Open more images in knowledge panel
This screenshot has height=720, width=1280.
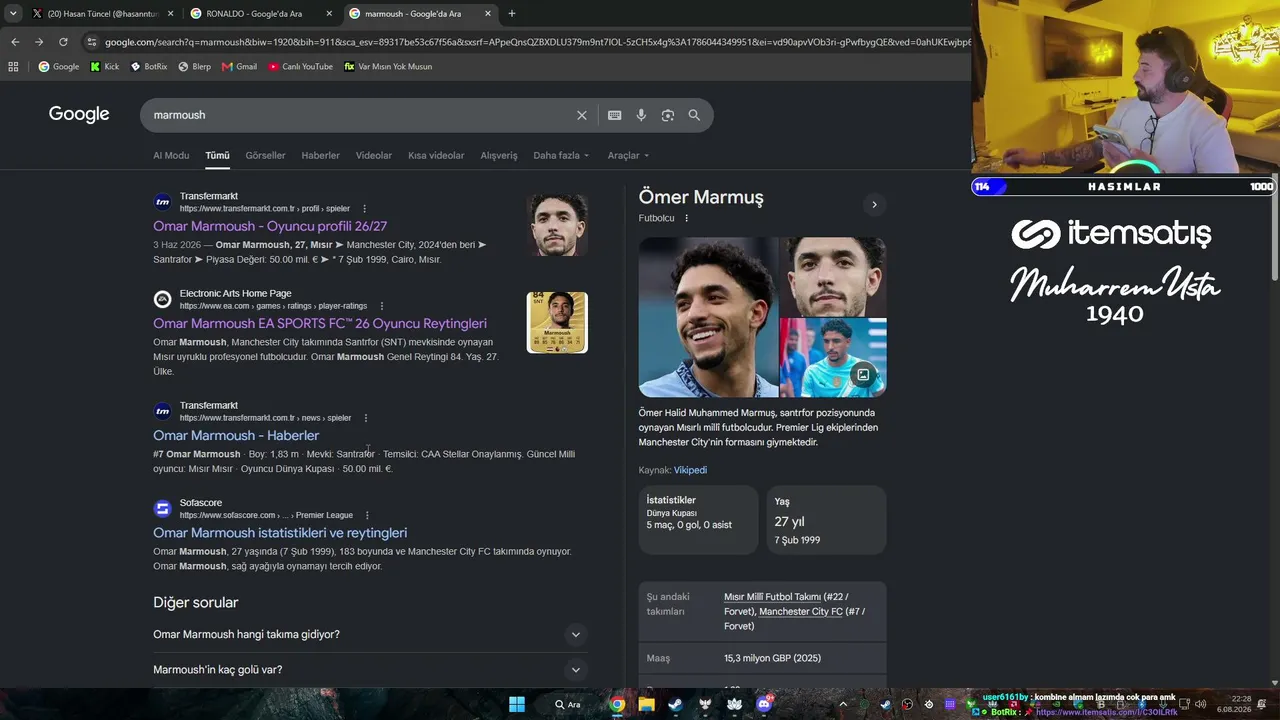[862, 375]
